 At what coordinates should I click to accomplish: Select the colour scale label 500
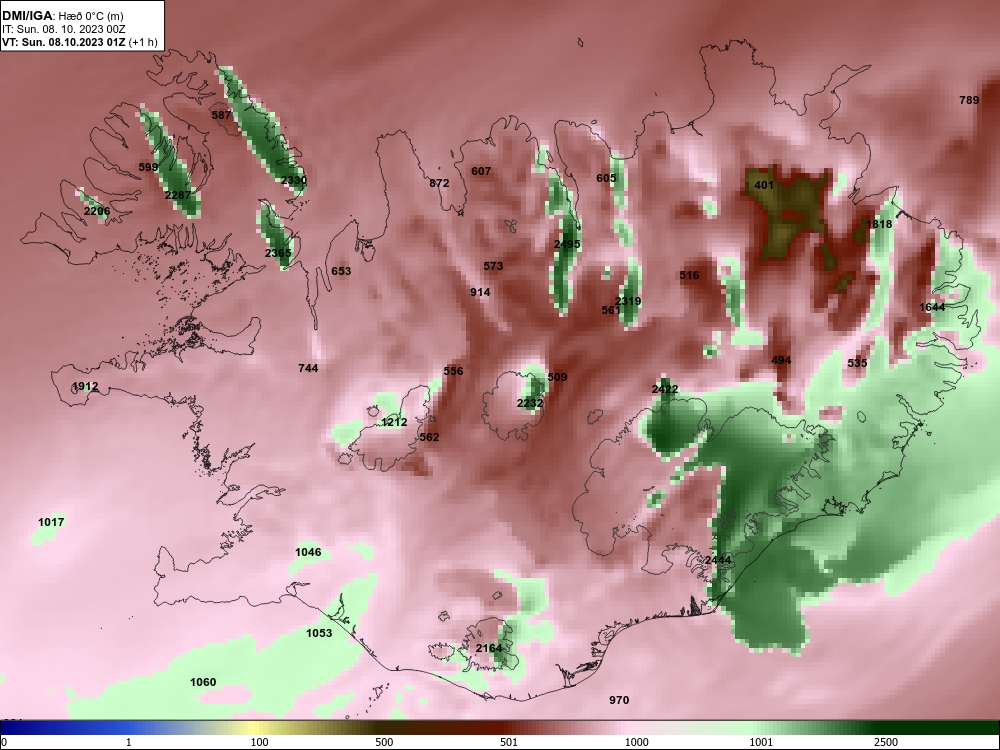coord(384,742)
